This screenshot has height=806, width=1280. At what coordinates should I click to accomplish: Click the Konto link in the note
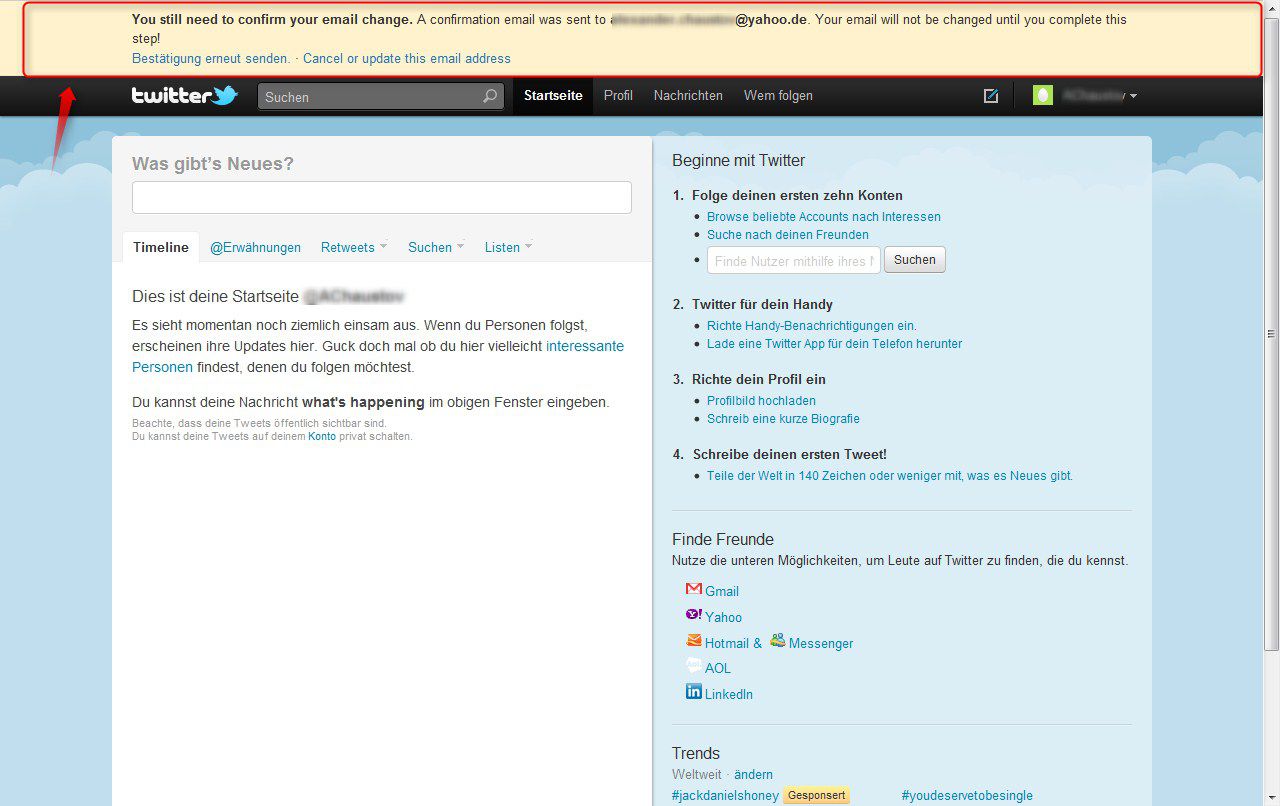tap(322, 436)
